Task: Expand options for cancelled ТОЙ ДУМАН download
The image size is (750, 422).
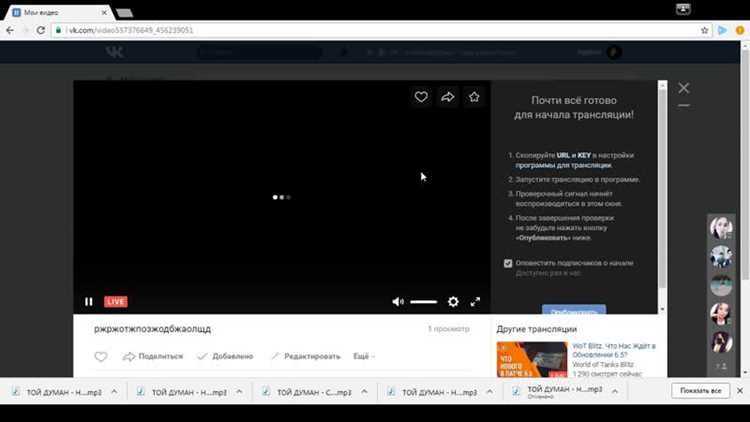Action: [x=615, y=391]
